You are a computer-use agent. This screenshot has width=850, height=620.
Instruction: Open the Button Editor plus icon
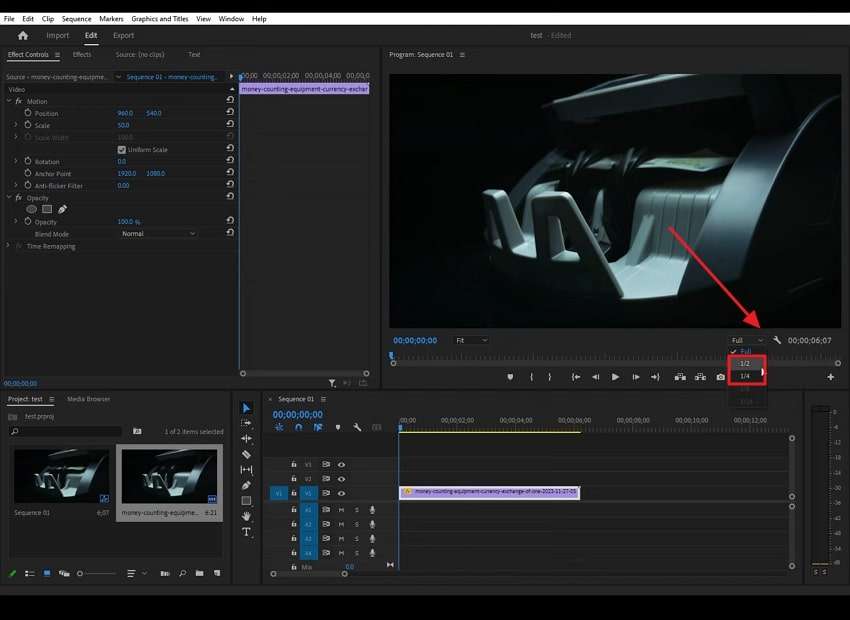[x=830, y=377]
